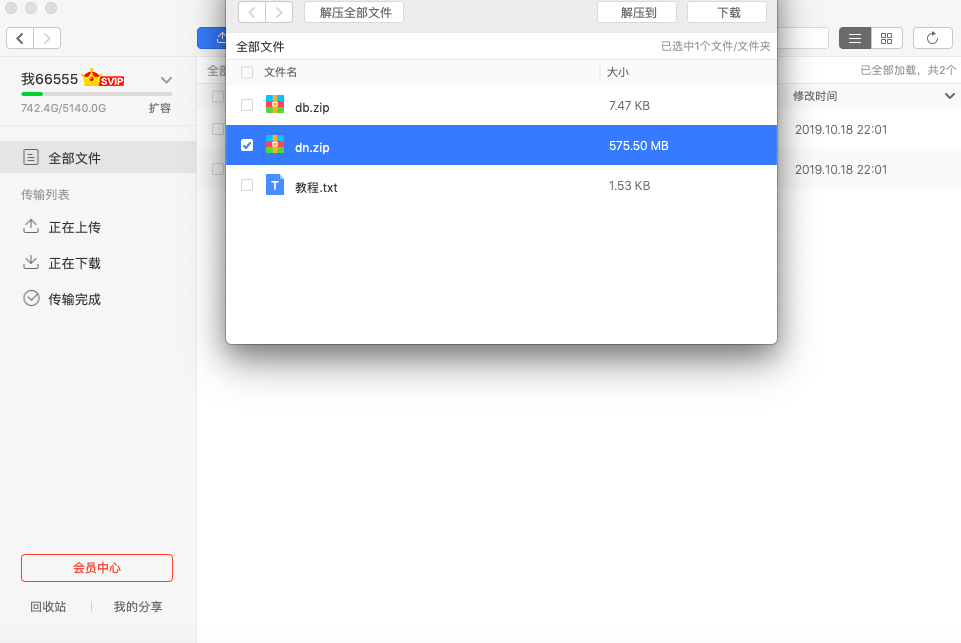Click the 解压全部文件 button

click(354, 13)
